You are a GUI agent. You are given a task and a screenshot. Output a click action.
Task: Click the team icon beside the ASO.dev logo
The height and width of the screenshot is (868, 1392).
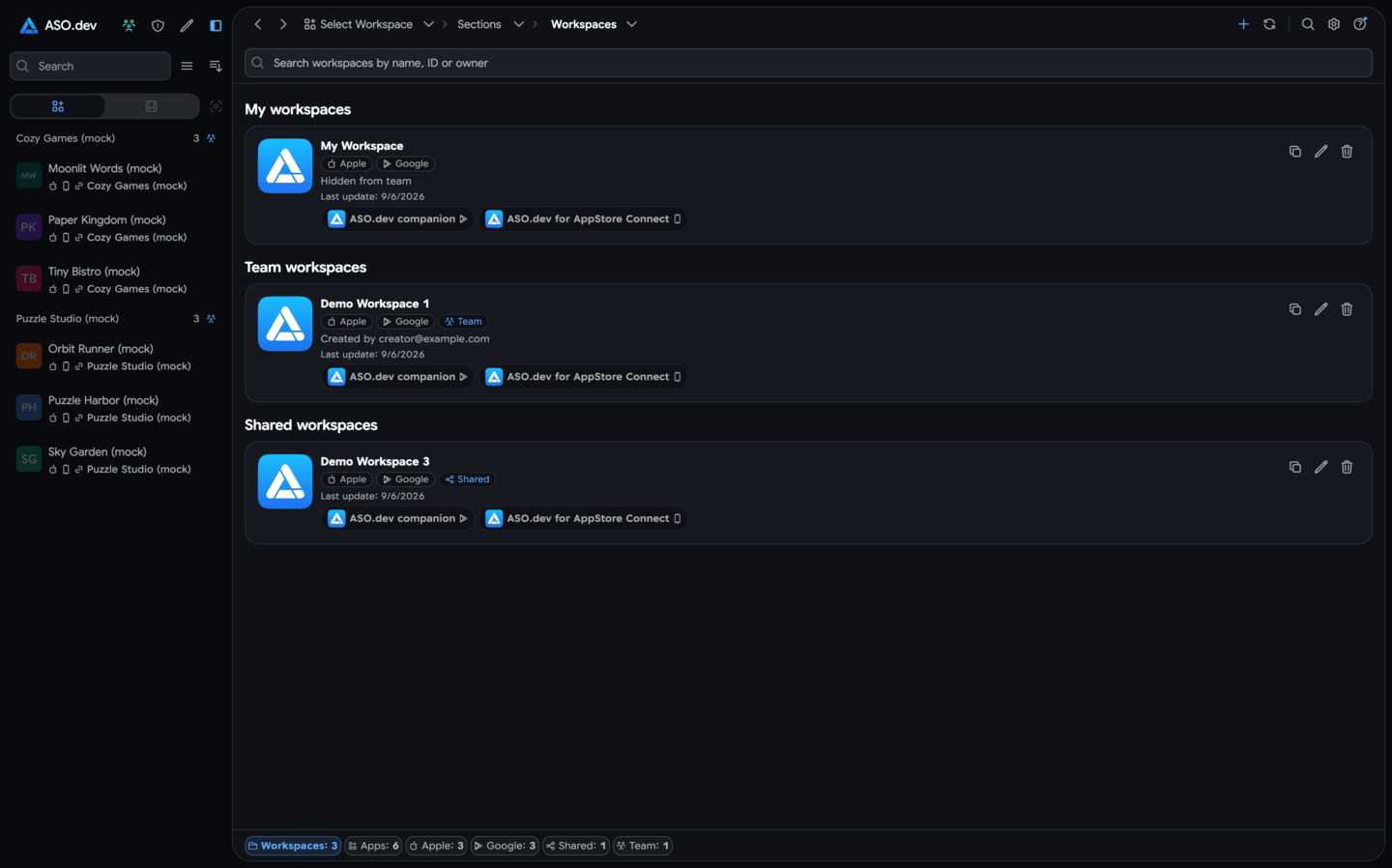(x=129, y=25)
